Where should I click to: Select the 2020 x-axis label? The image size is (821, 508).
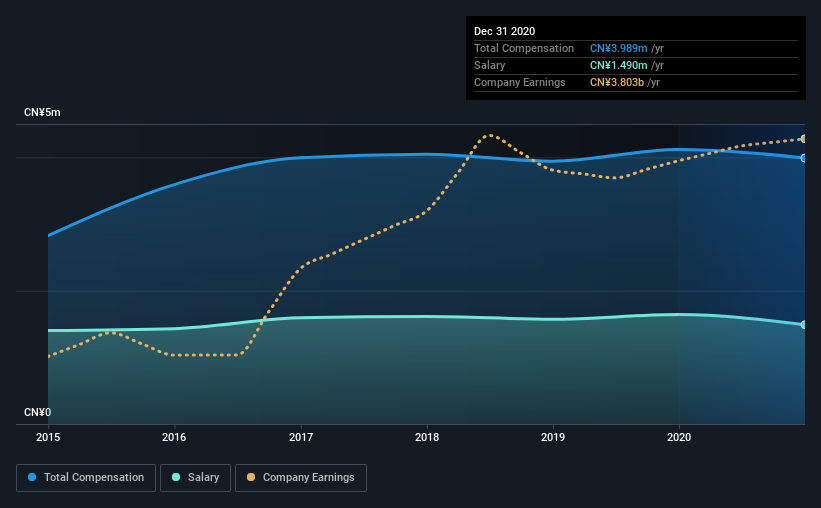click(x=679, y=437)
